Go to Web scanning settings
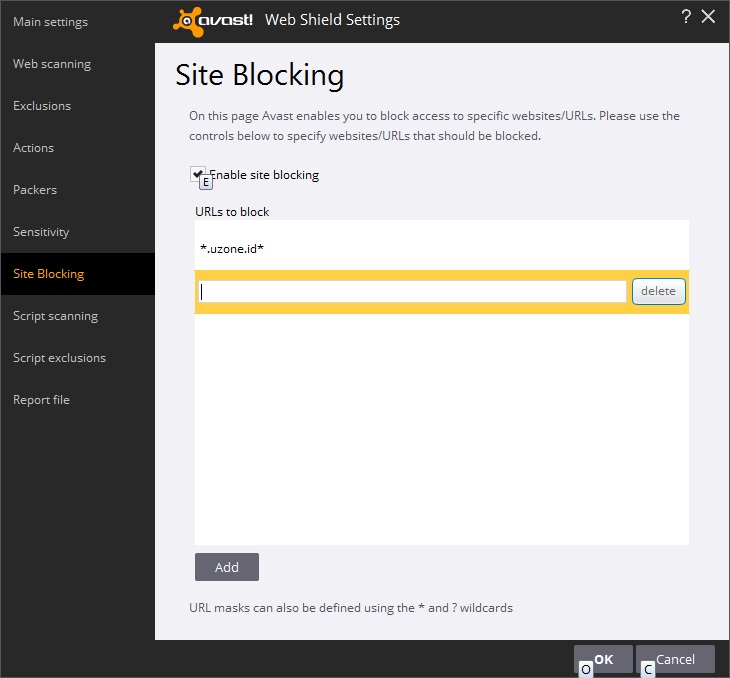The image size is (730, 678). (x=52, y=64)
